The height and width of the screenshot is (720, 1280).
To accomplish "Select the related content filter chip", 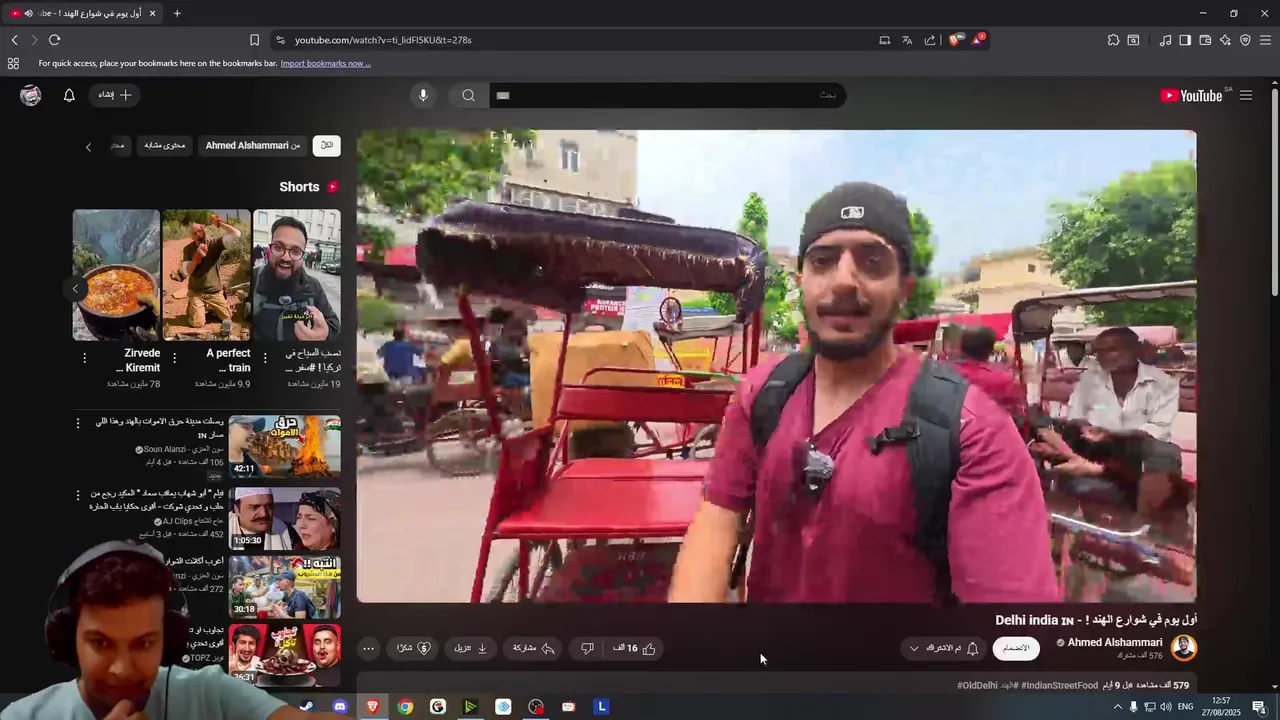I will click(x=165, y=146).
